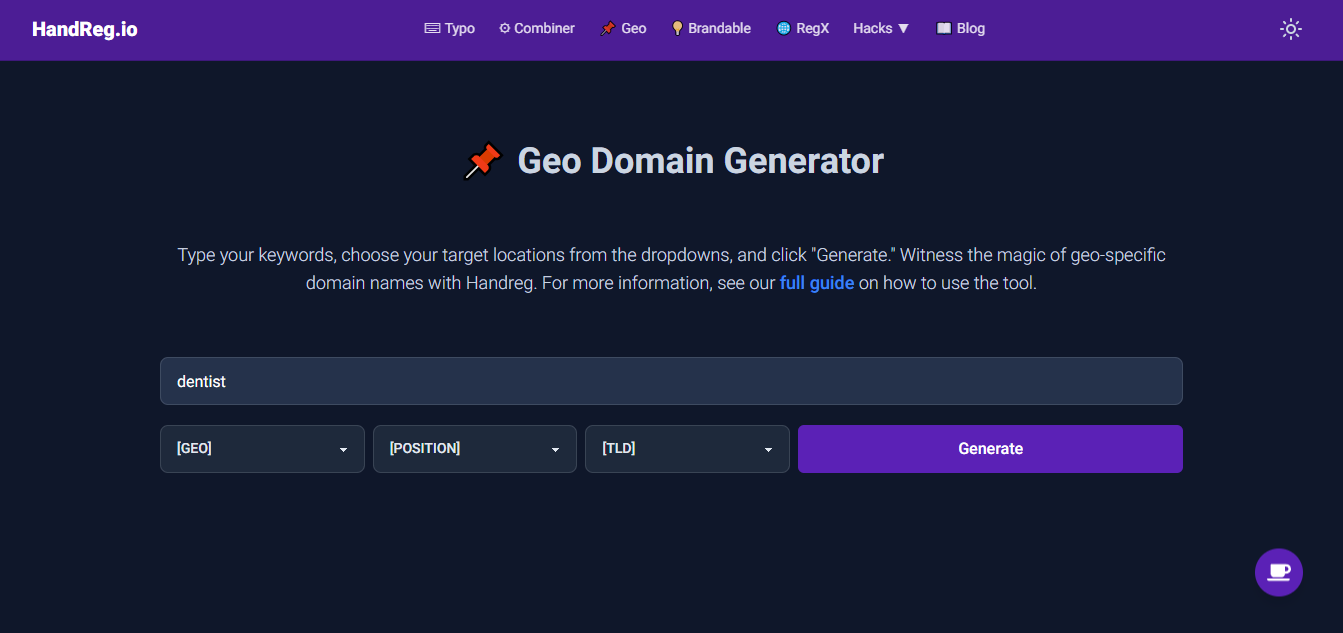Click the HandReg.io logo
The height and width of the screenshot is (633, 1343).
(x=85, y=29)
